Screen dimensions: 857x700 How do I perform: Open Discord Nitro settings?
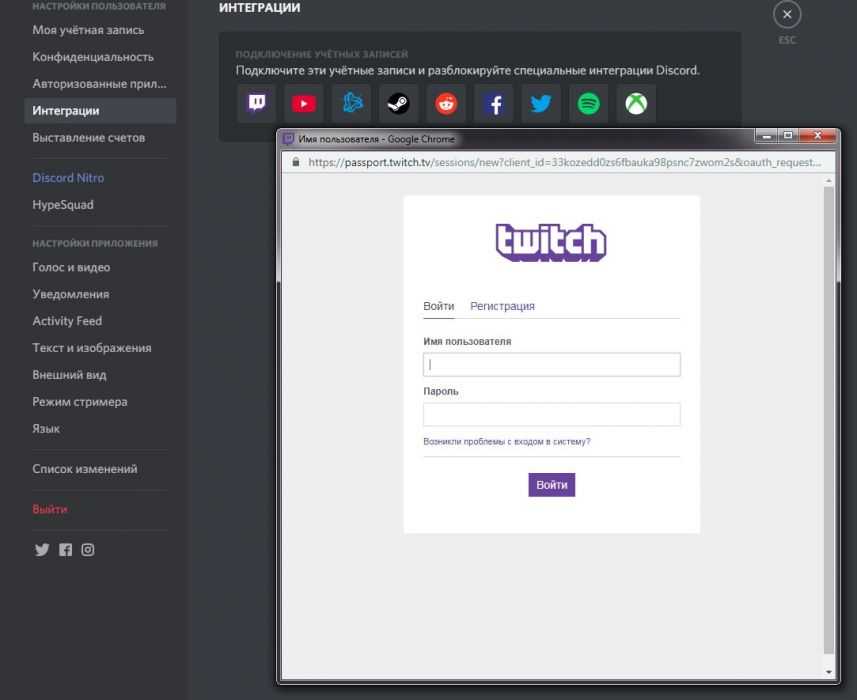pyautogui.click(x=68, y=178)
